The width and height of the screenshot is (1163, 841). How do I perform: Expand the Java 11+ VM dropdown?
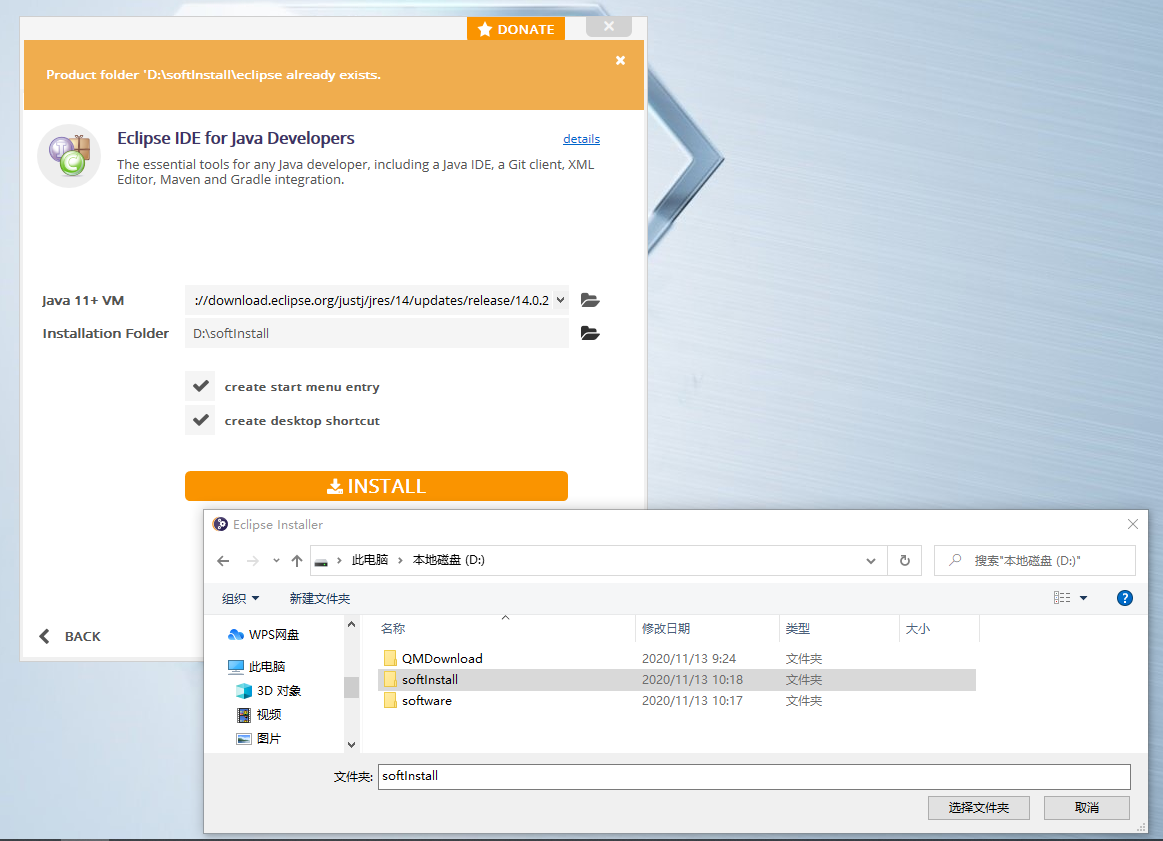pos(561,300)
